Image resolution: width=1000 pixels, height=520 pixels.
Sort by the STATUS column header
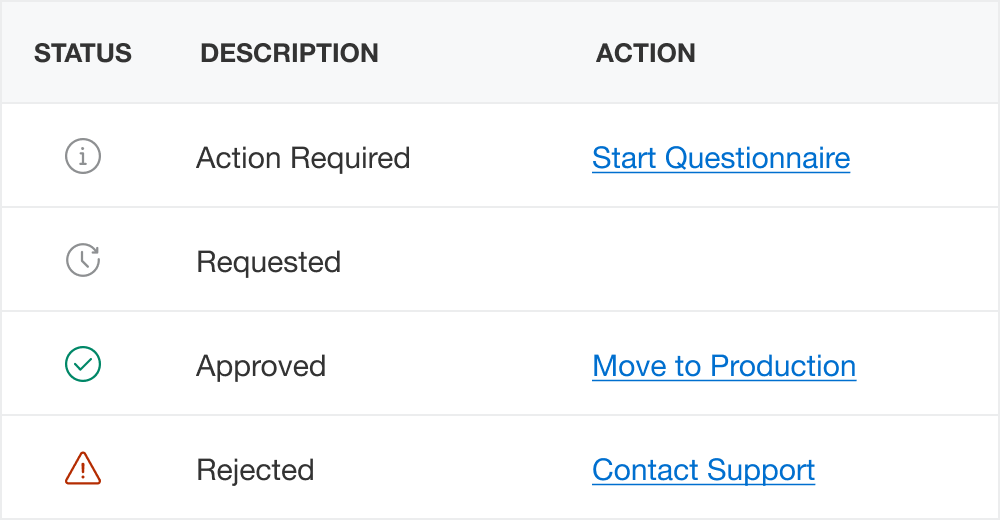[x=83, y=53]
